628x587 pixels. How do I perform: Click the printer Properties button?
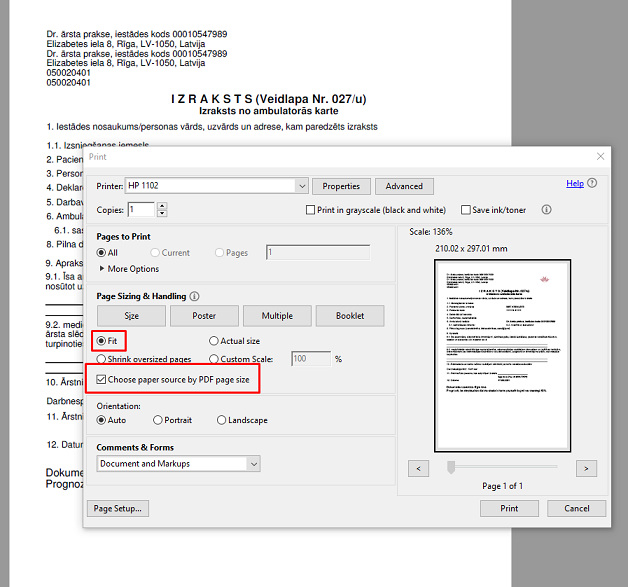coord(341,186)
